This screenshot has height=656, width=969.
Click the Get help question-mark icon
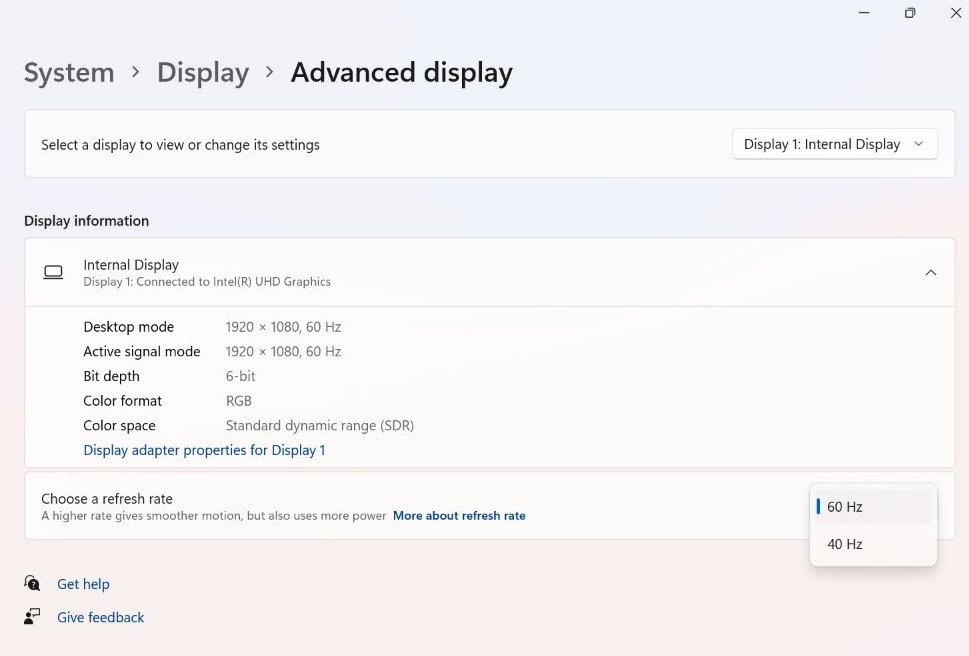point(30,583)
